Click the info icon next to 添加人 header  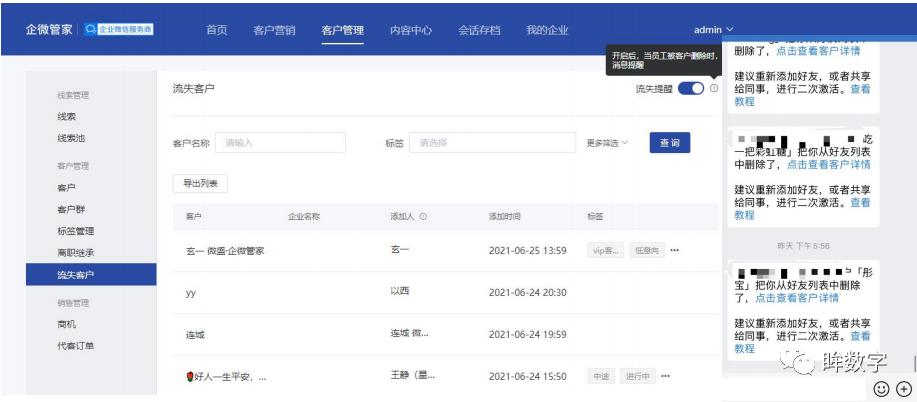(423, 217)
